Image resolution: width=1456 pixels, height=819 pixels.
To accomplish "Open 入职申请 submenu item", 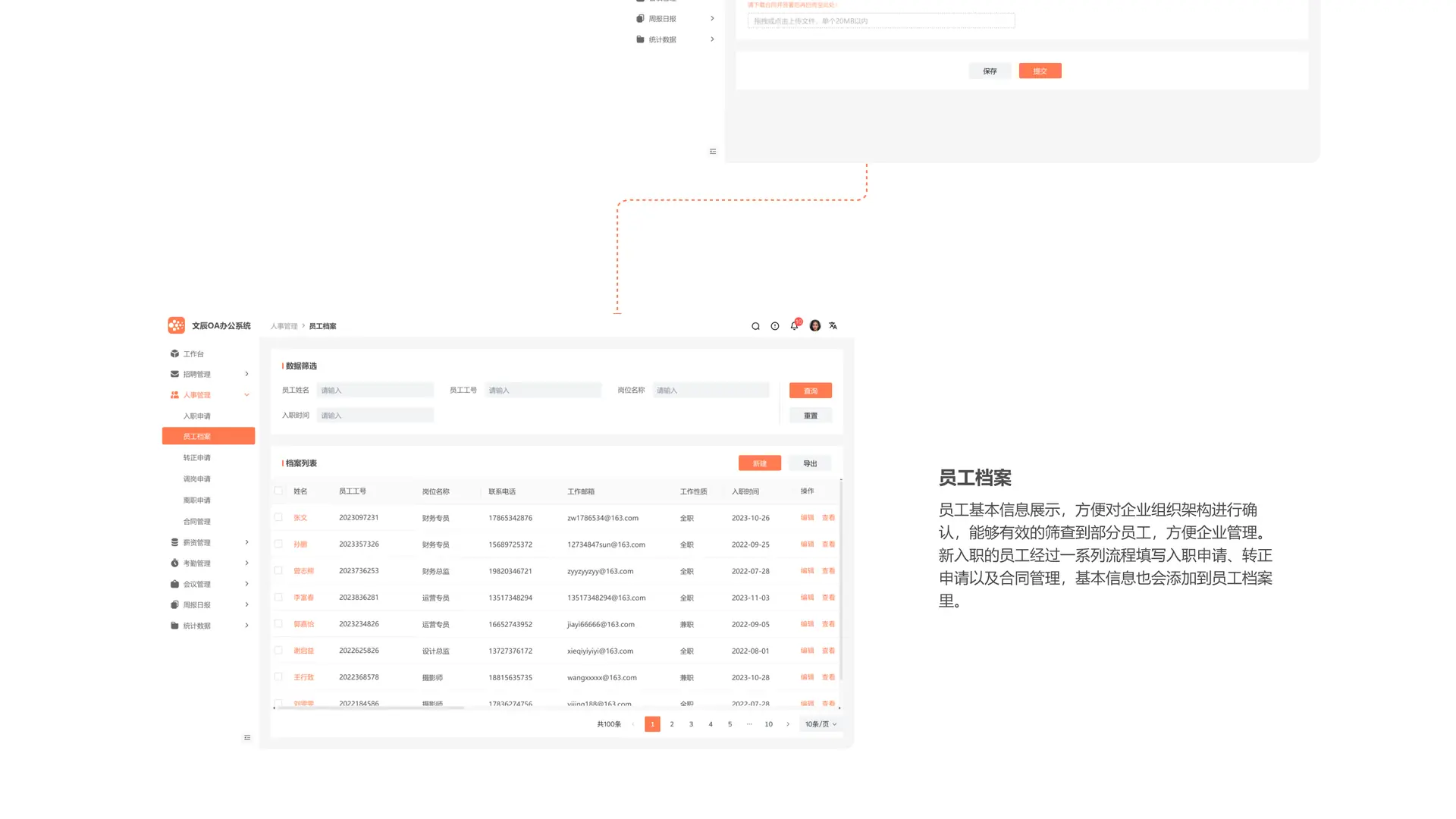I will [x=196, y=416].
